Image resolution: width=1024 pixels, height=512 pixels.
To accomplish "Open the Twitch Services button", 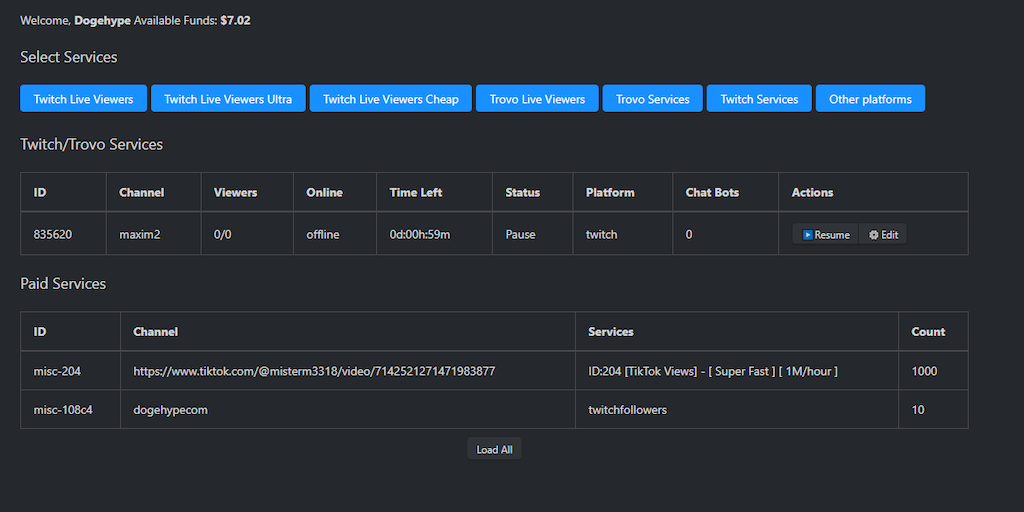I will 759,99.
